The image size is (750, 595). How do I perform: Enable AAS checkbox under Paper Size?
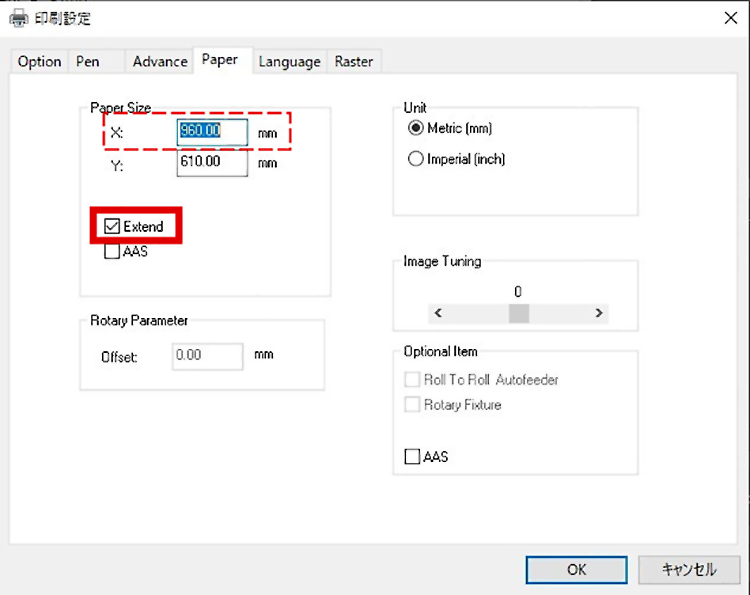pos(112,252)
